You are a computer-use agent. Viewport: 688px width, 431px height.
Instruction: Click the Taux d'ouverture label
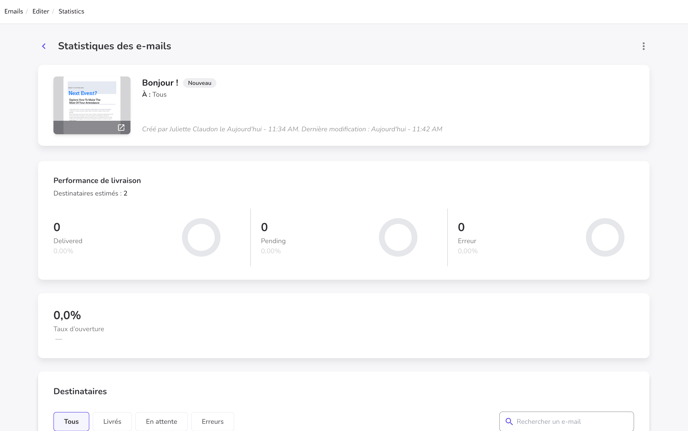(79, 329)
